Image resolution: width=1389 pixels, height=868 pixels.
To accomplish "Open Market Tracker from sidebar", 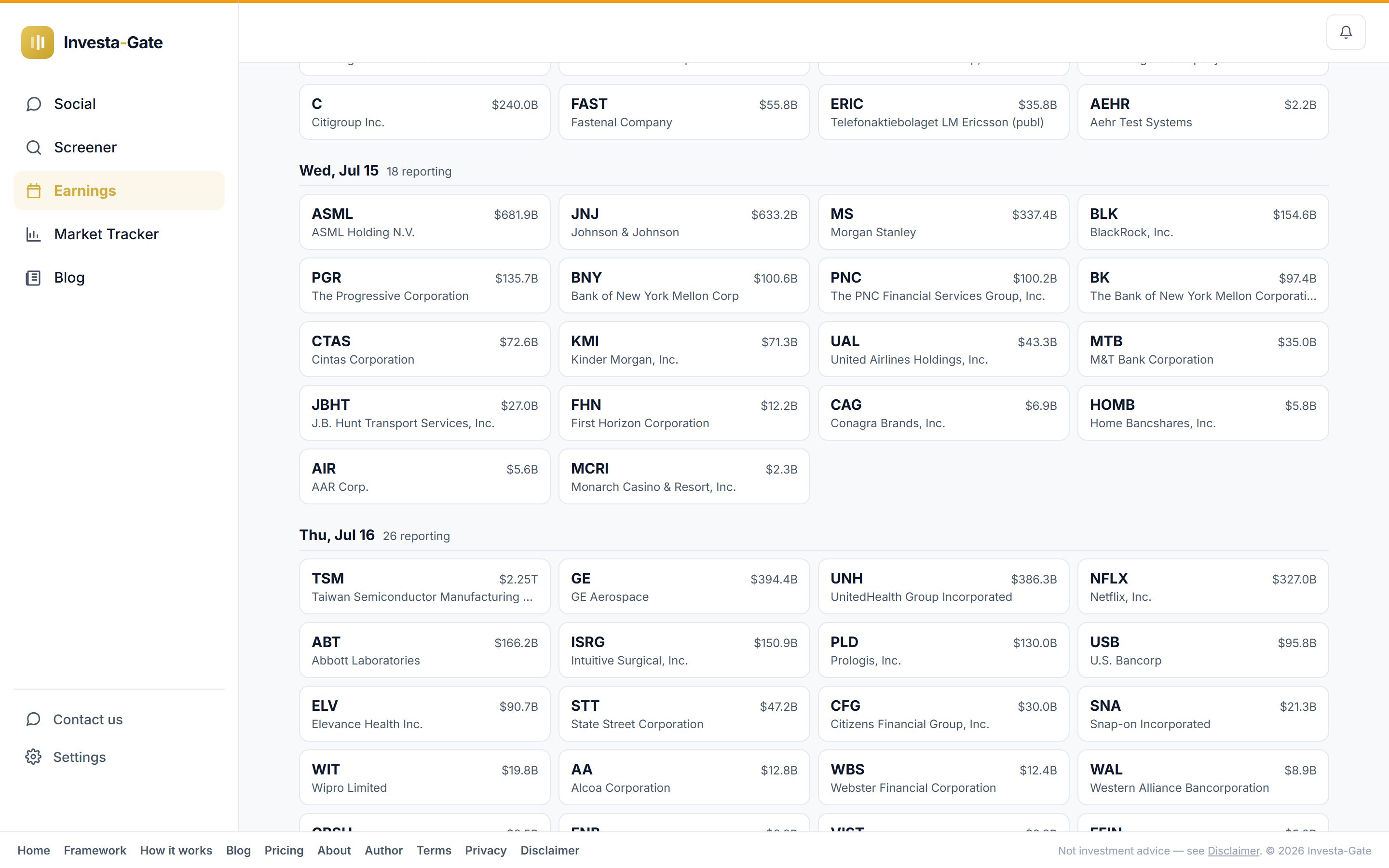I will [119, 234].
